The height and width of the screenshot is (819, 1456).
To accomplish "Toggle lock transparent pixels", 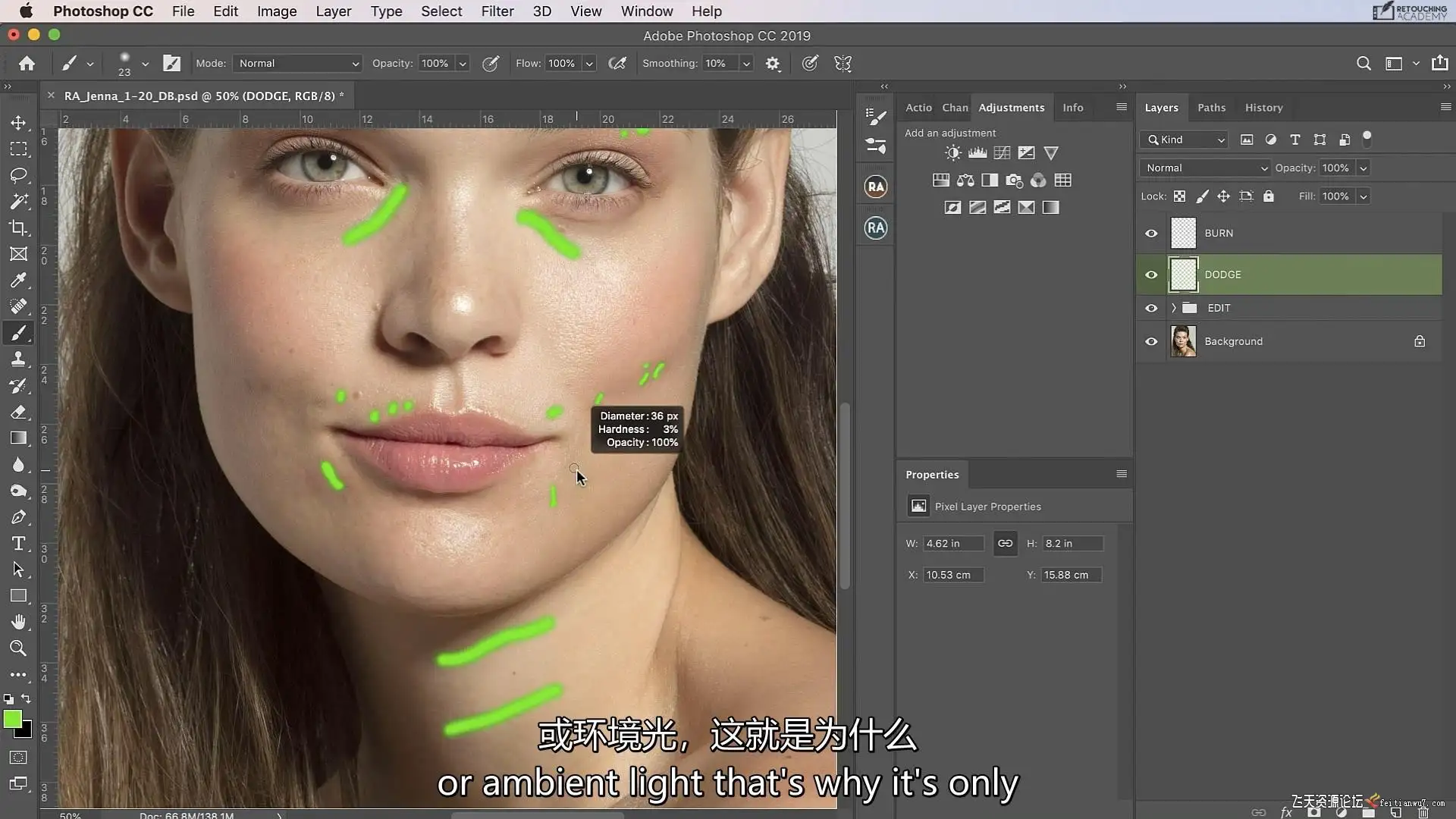I will 1179,196.
